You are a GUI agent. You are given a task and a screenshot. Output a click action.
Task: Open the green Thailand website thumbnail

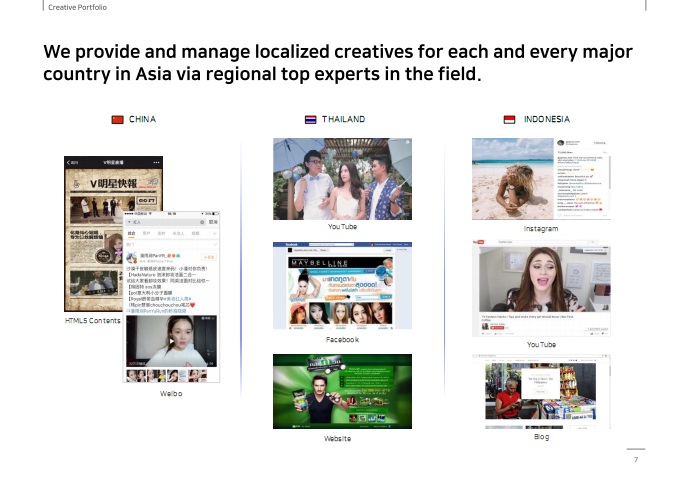(342, 391)
